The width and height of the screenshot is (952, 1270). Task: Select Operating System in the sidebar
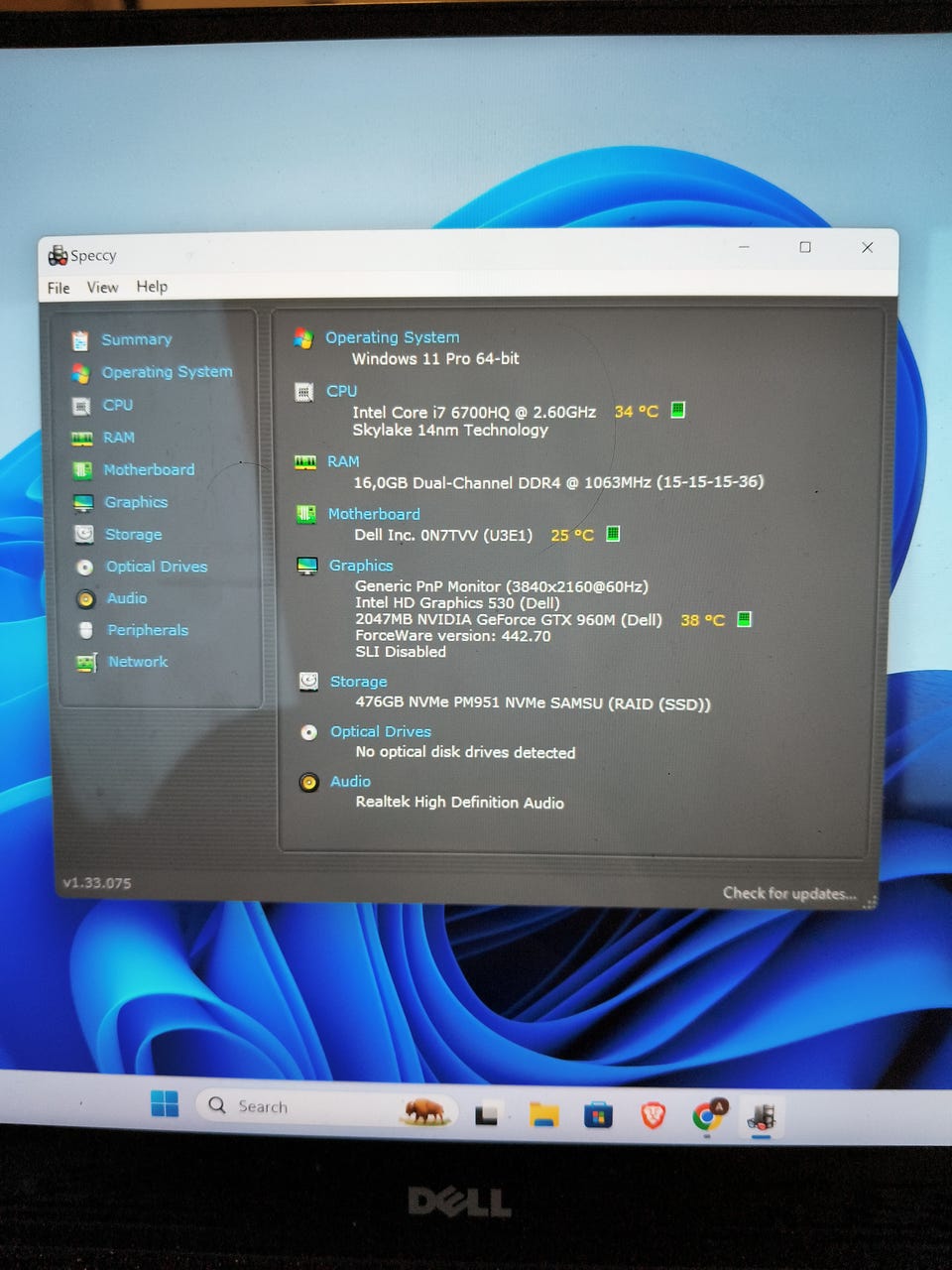(168, 372)
